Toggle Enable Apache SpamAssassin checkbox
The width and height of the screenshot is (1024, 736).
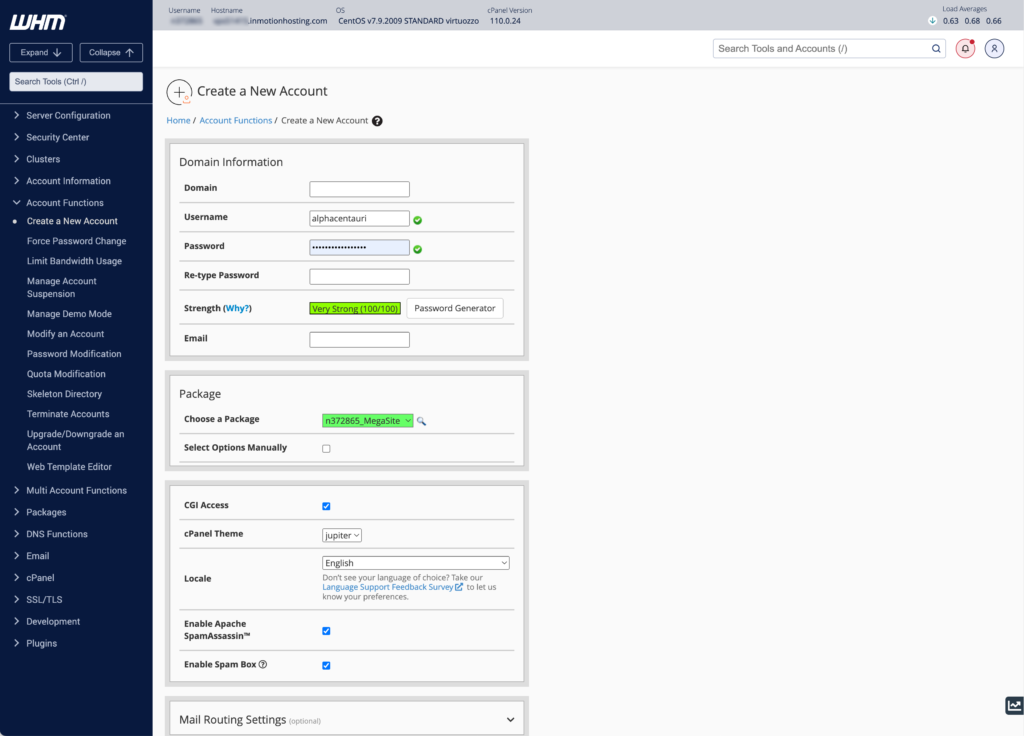(326, 631)
